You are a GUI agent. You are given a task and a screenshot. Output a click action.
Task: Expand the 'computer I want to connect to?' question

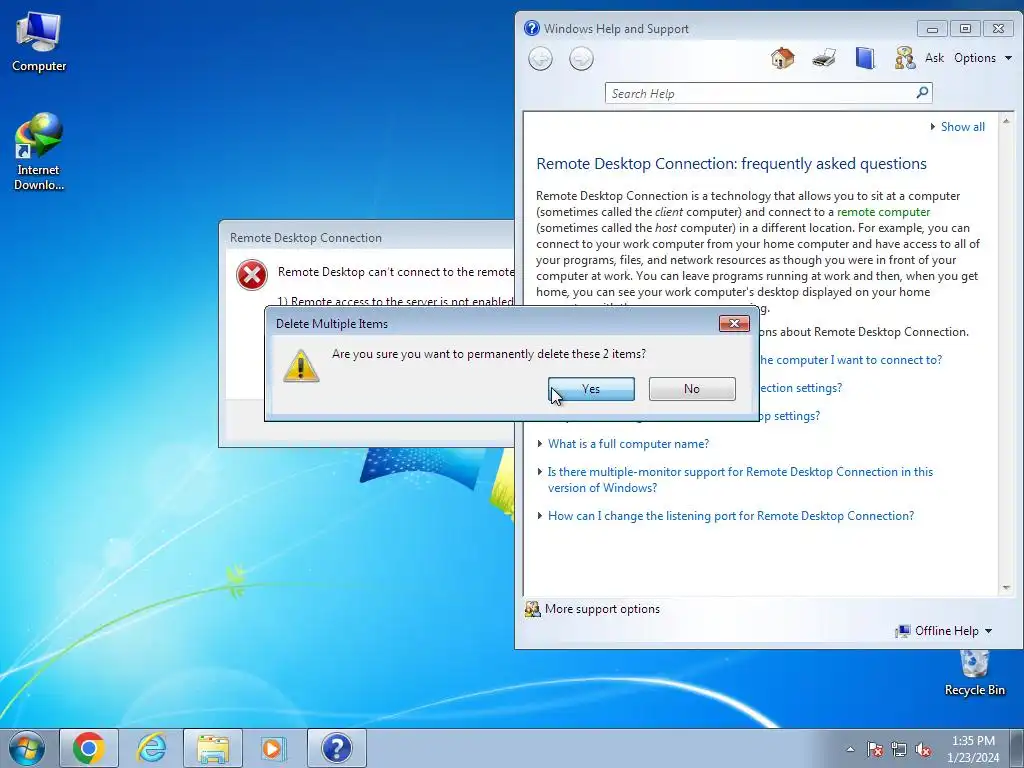pyautogui.click(x=851, y=360)
